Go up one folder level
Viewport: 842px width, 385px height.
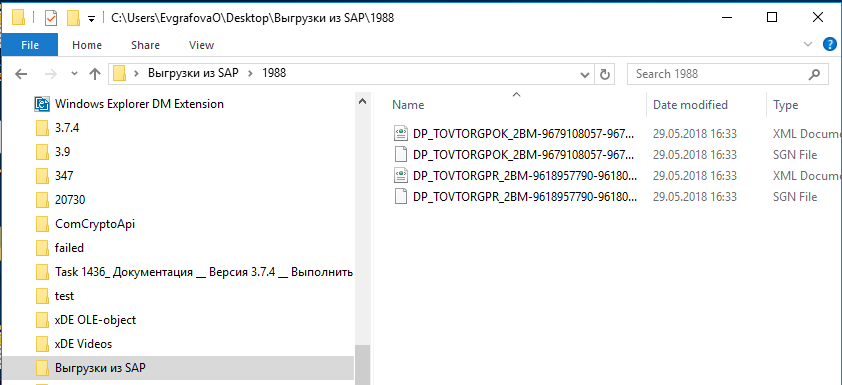click(95, 74)
